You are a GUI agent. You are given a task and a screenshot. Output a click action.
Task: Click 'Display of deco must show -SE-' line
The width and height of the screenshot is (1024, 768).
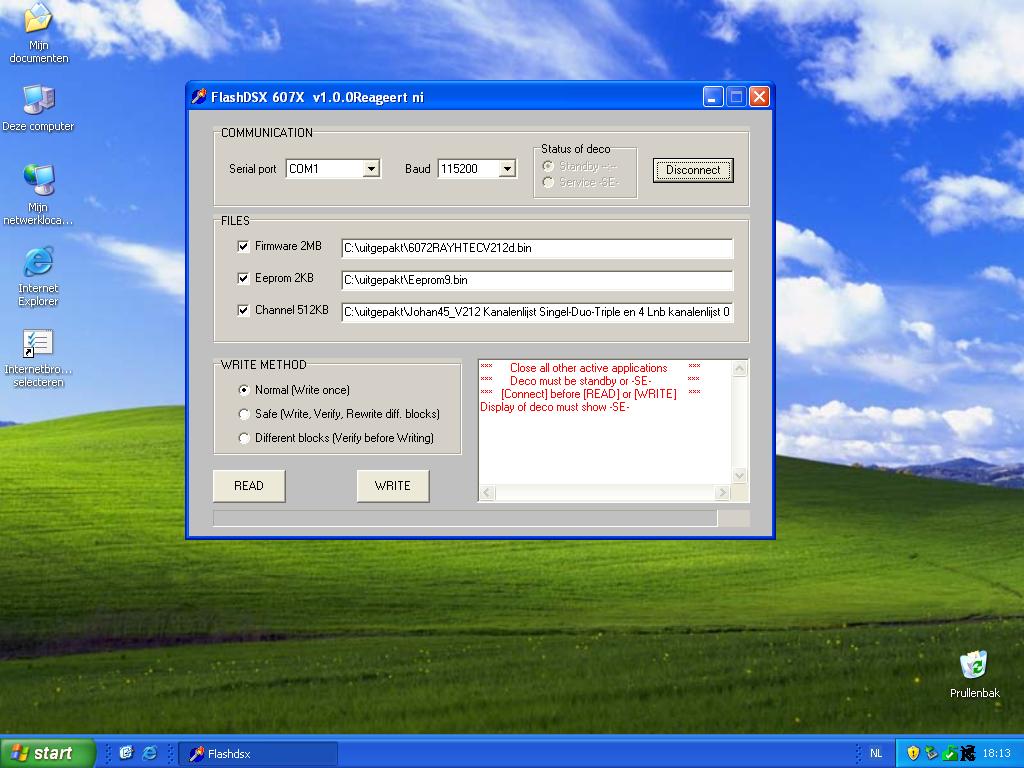(x=554, y=407)
